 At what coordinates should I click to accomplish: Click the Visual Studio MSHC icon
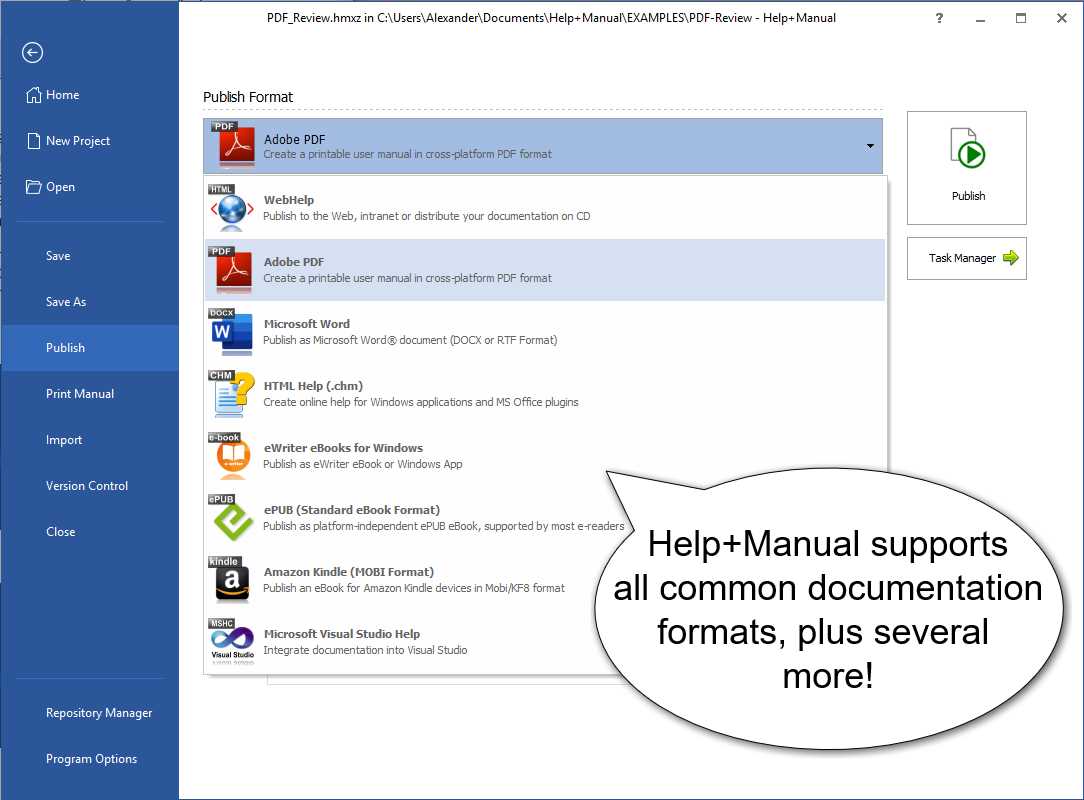tap(232, 642)
